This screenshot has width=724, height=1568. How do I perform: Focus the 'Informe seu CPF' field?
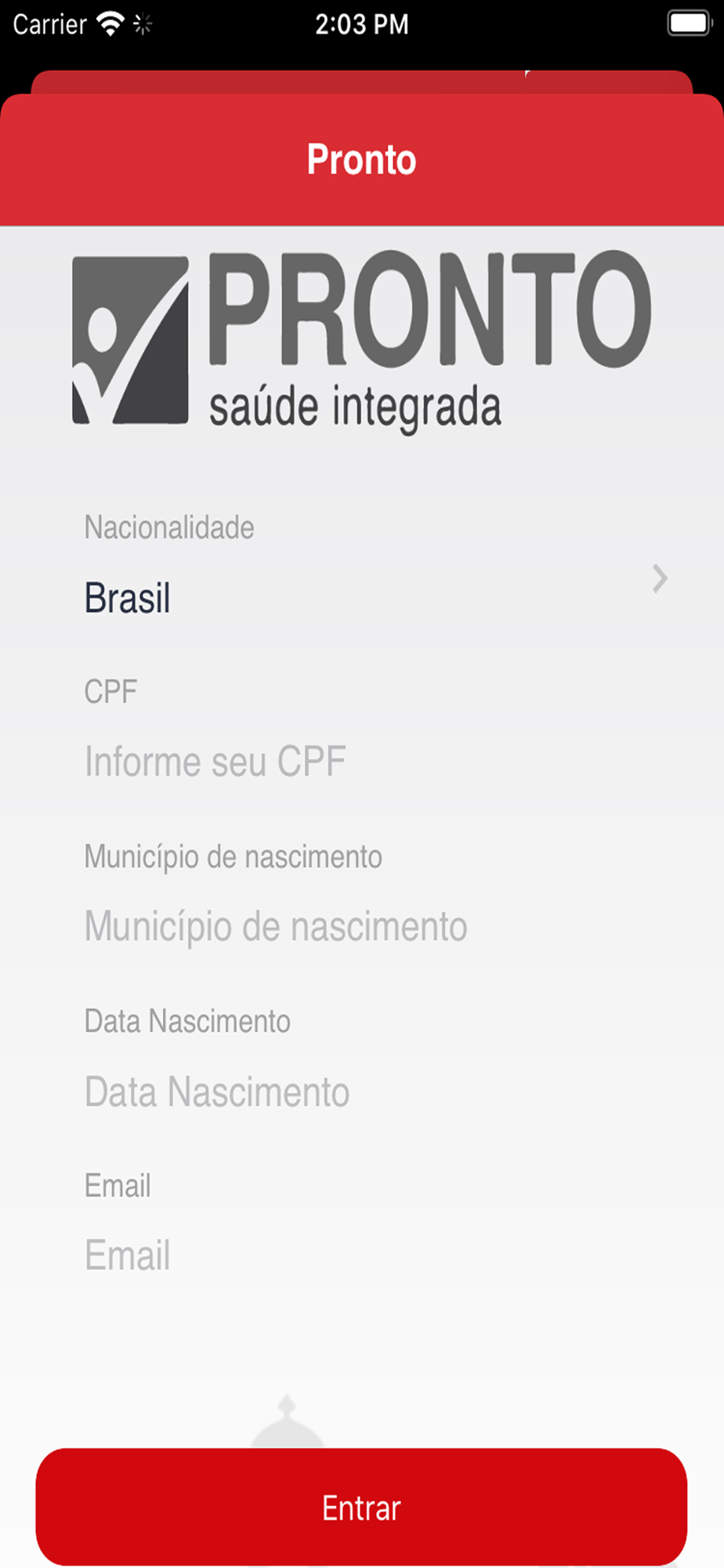pyautogui.click(x=215, y=761)
